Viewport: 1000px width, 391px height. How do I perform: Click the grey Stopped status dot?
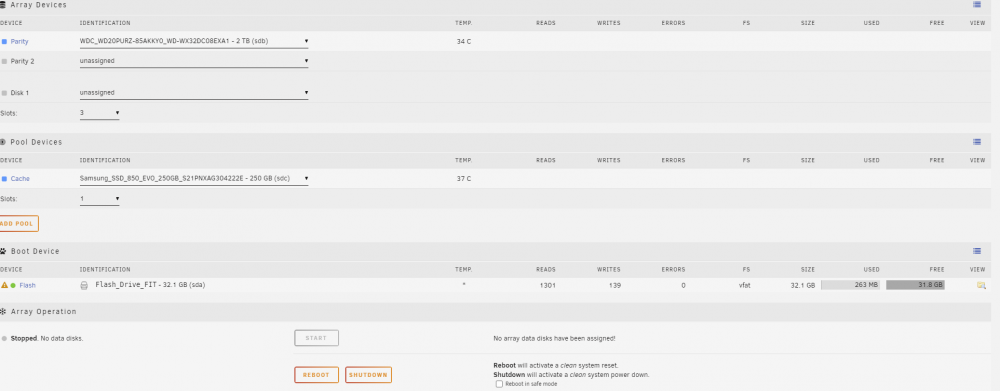pos(4,338)
